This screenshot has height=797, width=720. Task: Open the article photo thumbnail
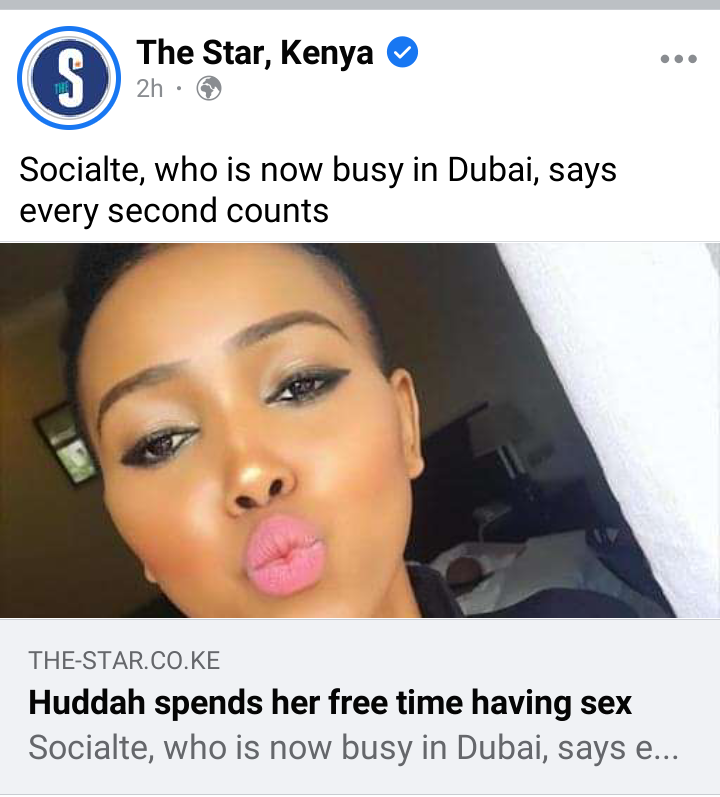click(x=360, y=430)
